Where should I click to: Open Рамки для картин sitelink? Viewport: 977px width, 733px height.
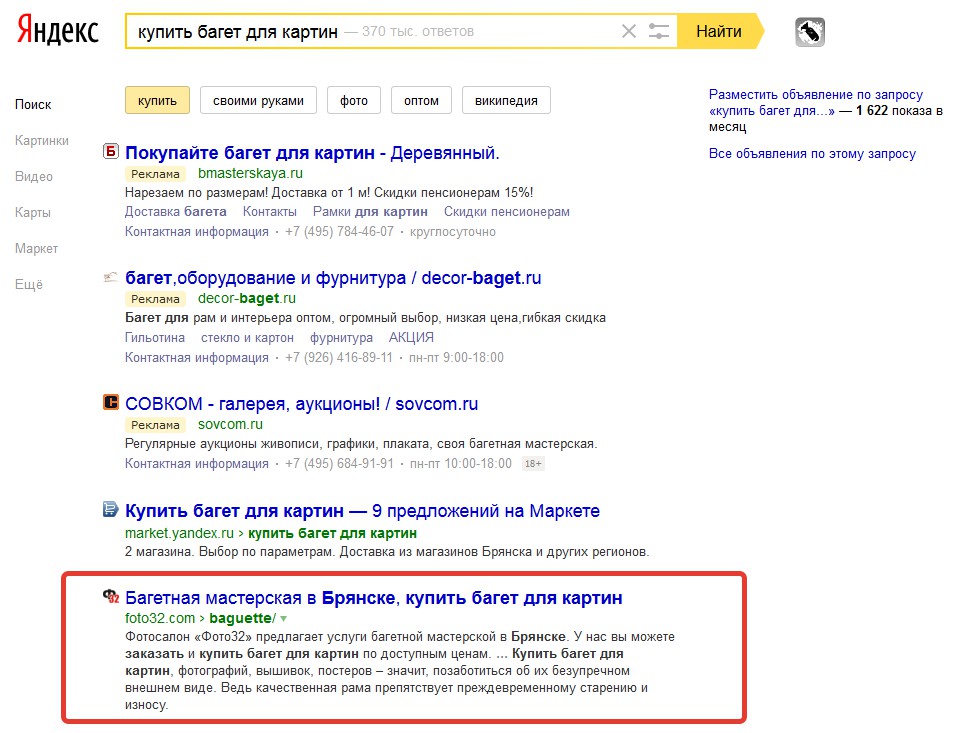coord(370,212)
